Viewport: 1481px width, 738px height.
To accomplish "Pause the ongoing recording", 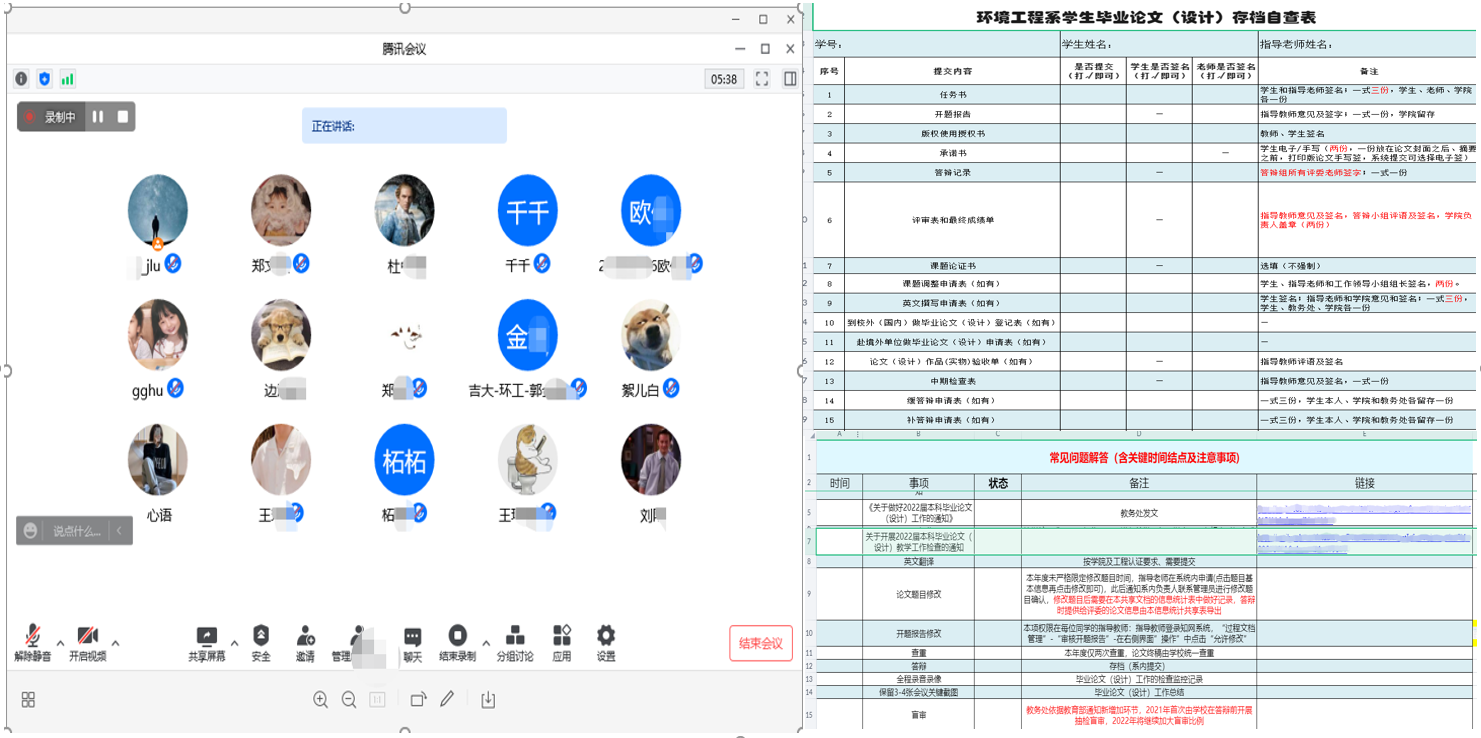I will pyautogui.click(x=98, y=117).
